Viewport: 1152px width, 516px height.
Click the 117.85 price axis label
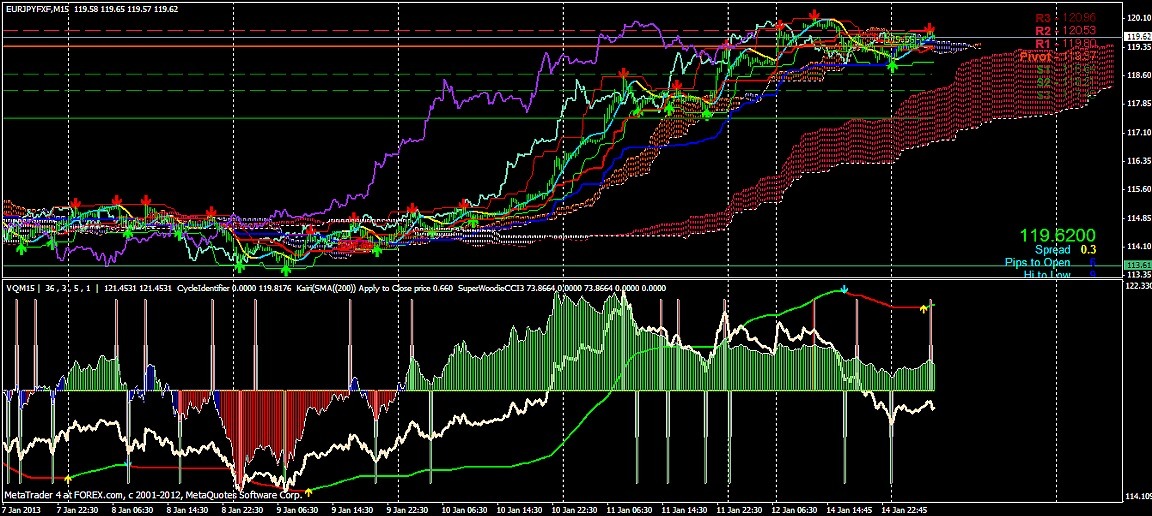pyautogui.click(x=1139, y=104)
